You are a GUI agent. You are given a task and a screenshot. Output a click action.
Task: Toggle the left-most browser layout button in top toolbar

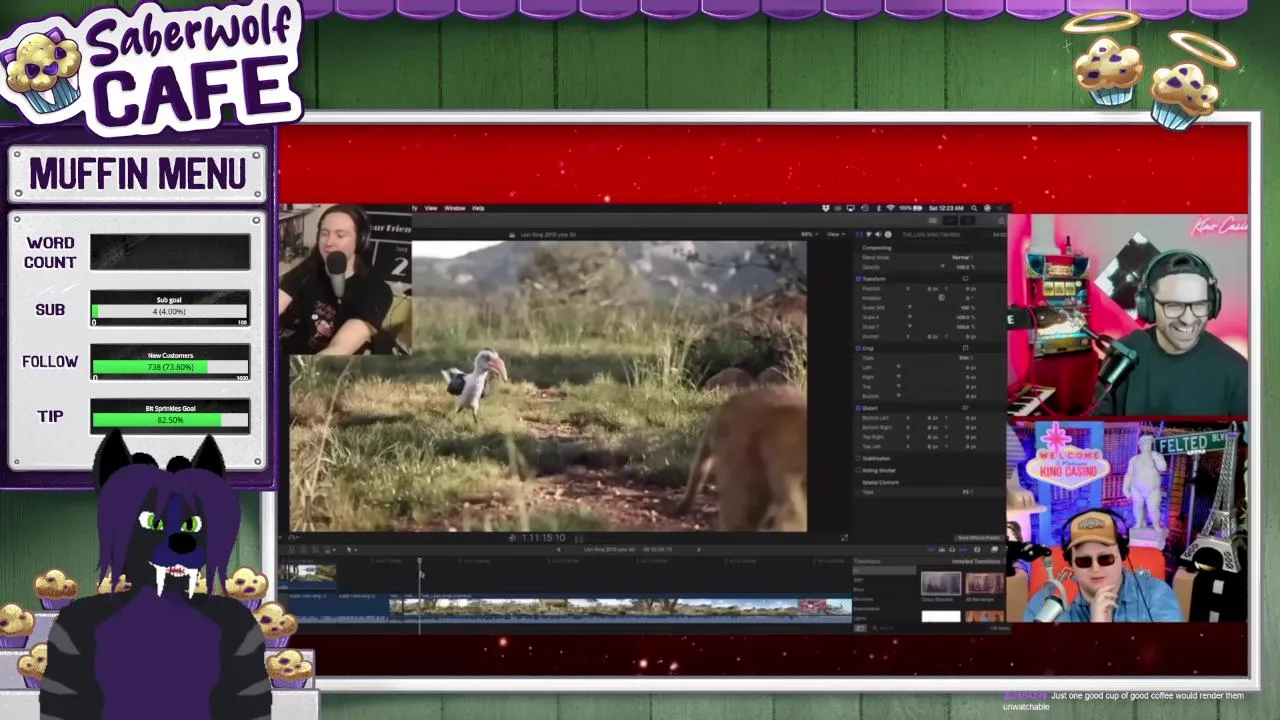(933, 220)
